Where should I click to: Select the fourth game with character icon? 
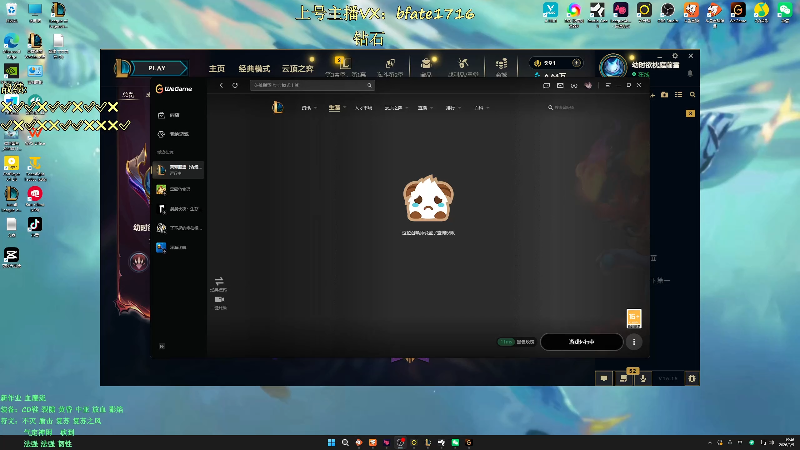(179, 228)
